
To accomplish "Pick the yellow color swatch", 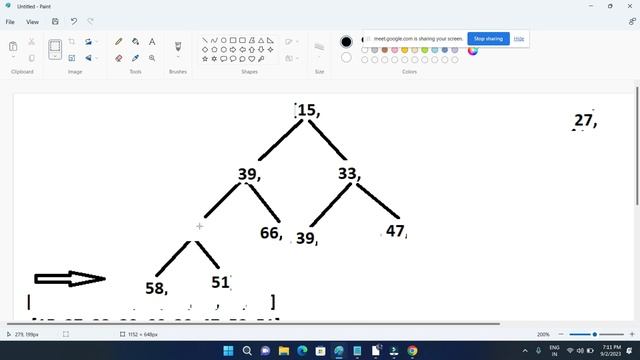I will tap(404, 50).
